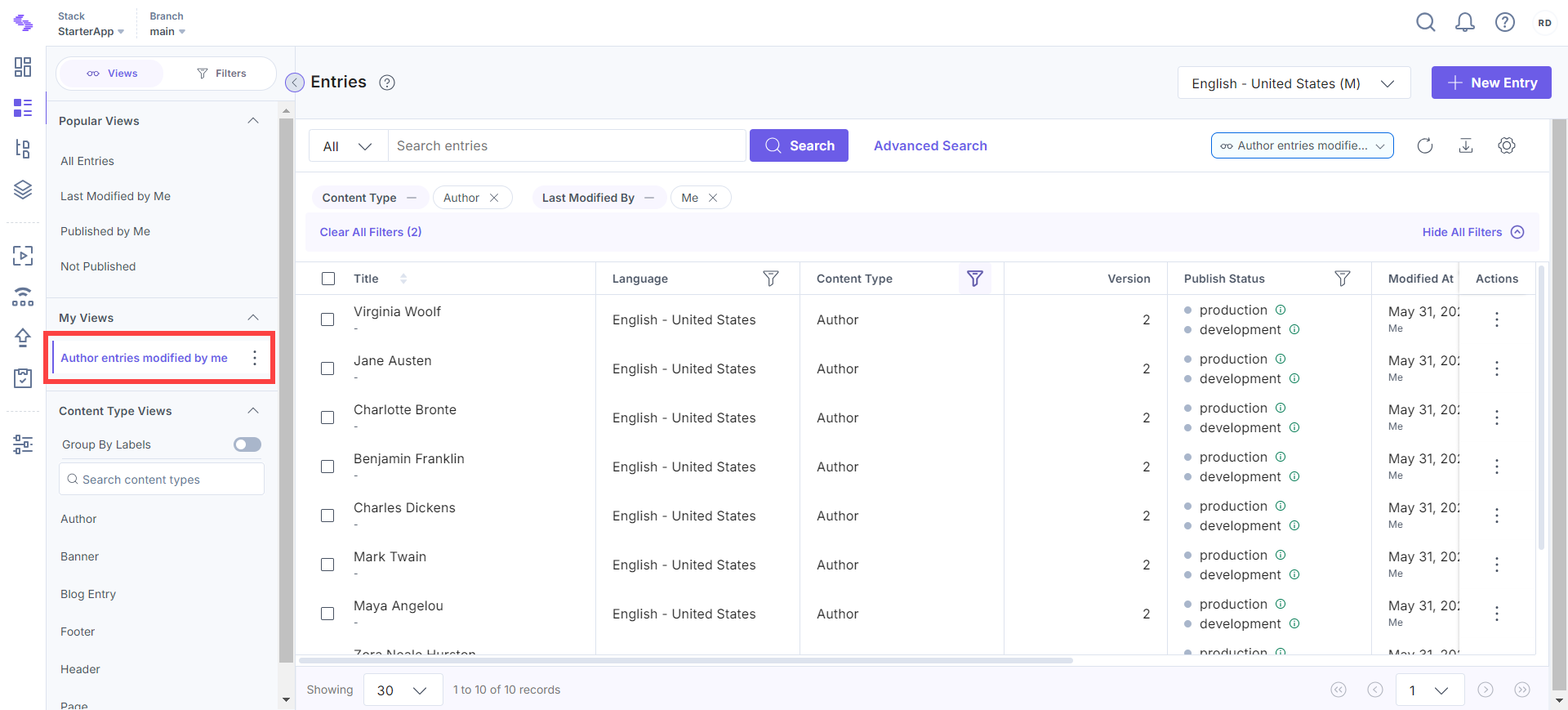Viewport: 1568px width, 710px height.
Task: Collapse the My Views section
Action: (253, 318)
